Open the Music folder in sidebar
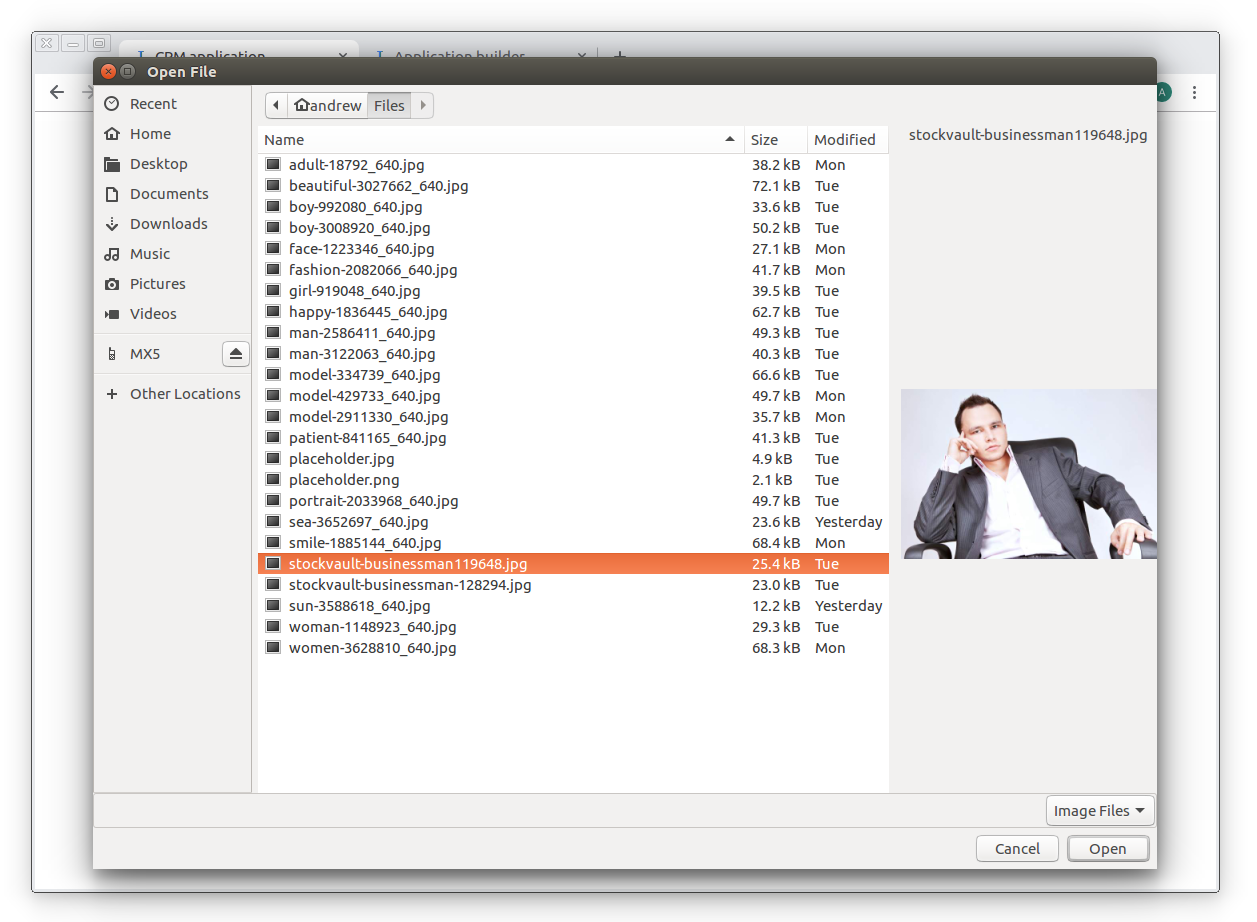 (x=150, y=254)
